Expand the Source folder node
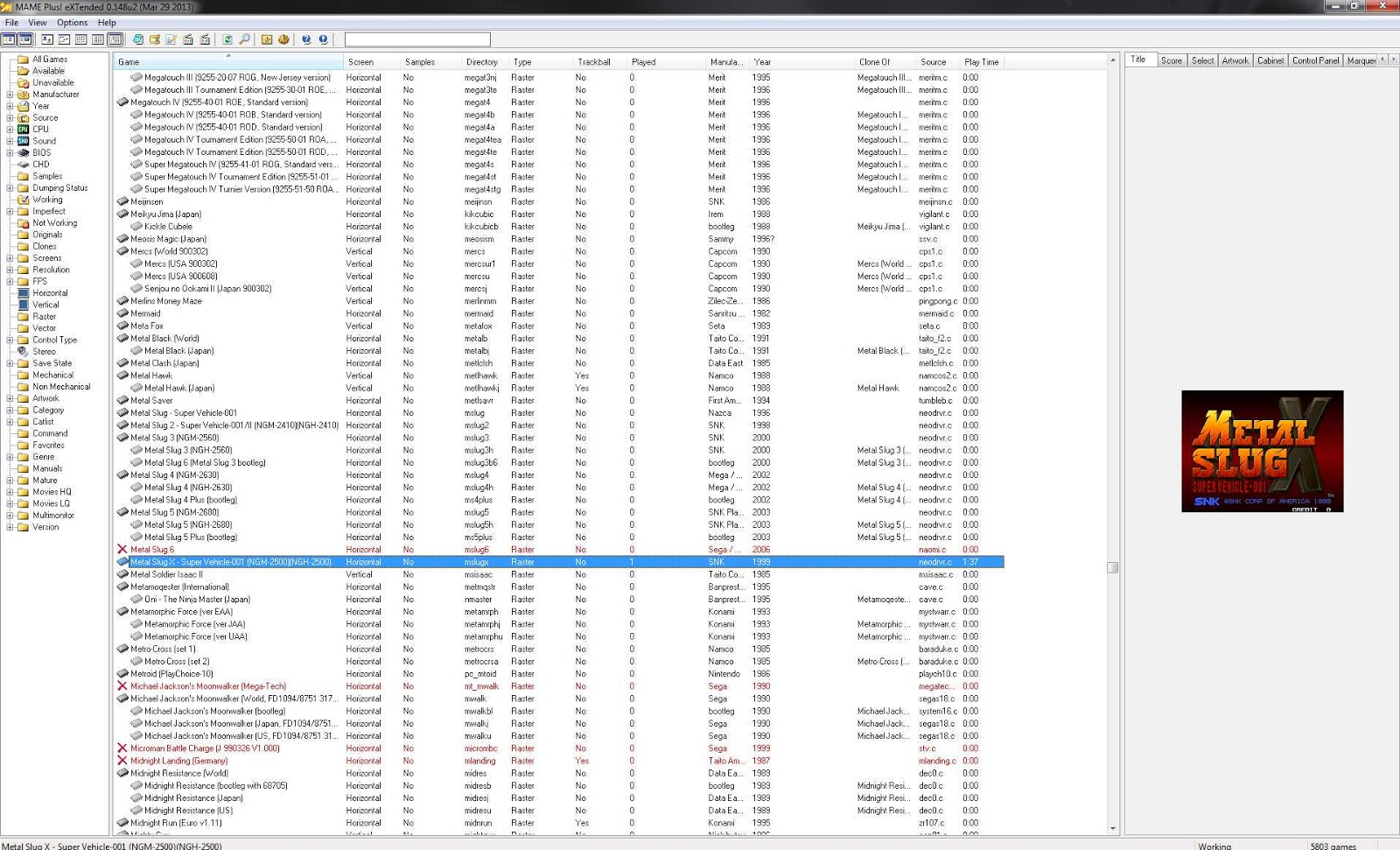 (10, 118)
